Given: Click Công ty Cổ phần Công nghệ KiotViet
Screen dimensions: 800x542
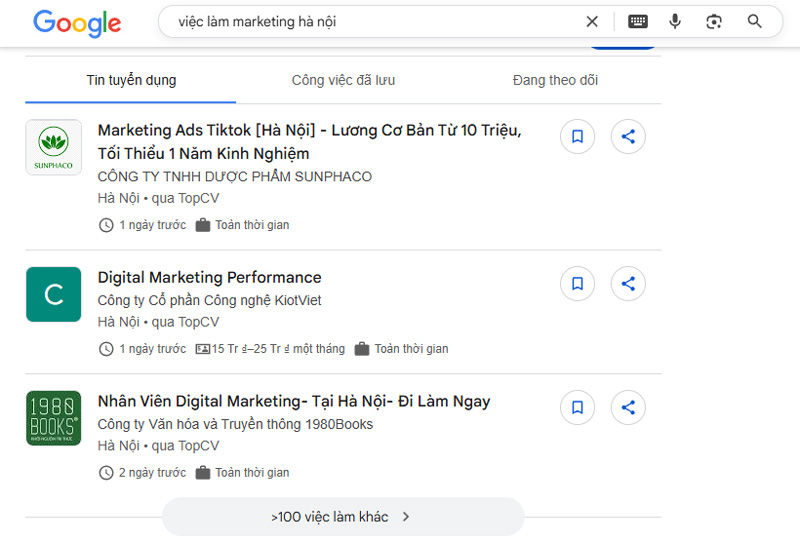Looking at the screenshot, I should (x=209, y=300).
